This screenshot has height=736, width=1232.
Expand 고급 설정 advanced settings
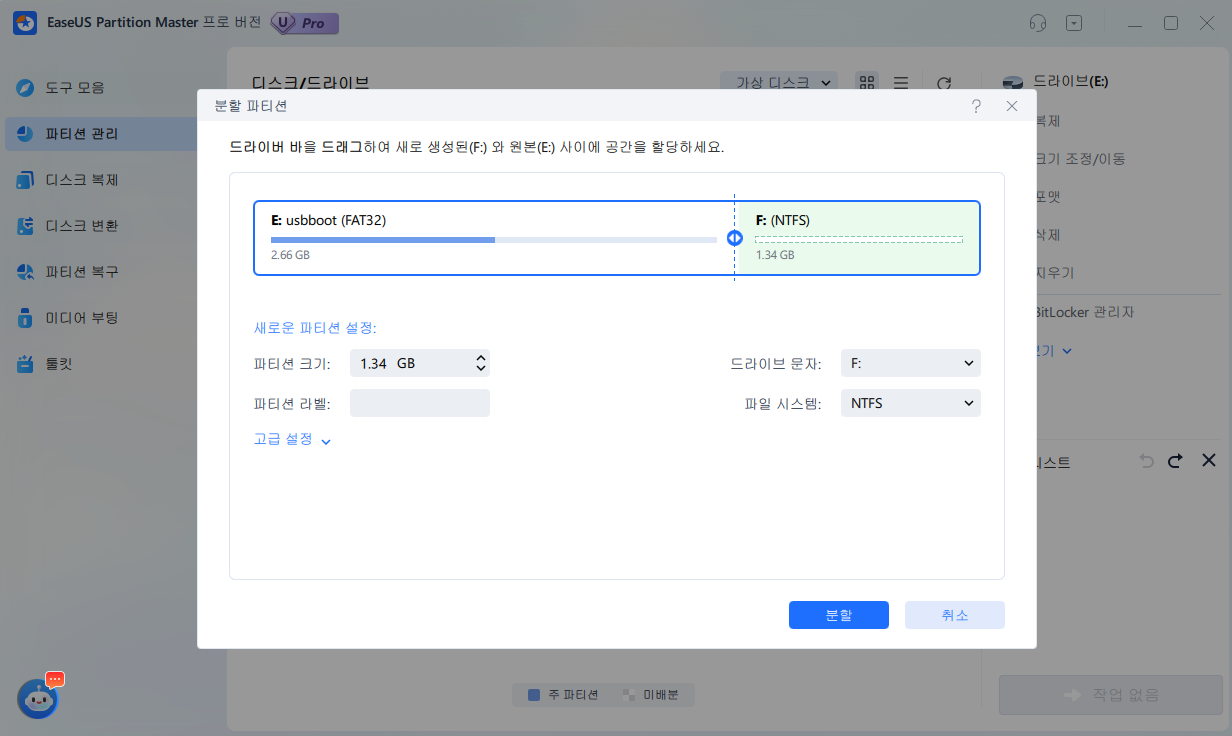292,439
